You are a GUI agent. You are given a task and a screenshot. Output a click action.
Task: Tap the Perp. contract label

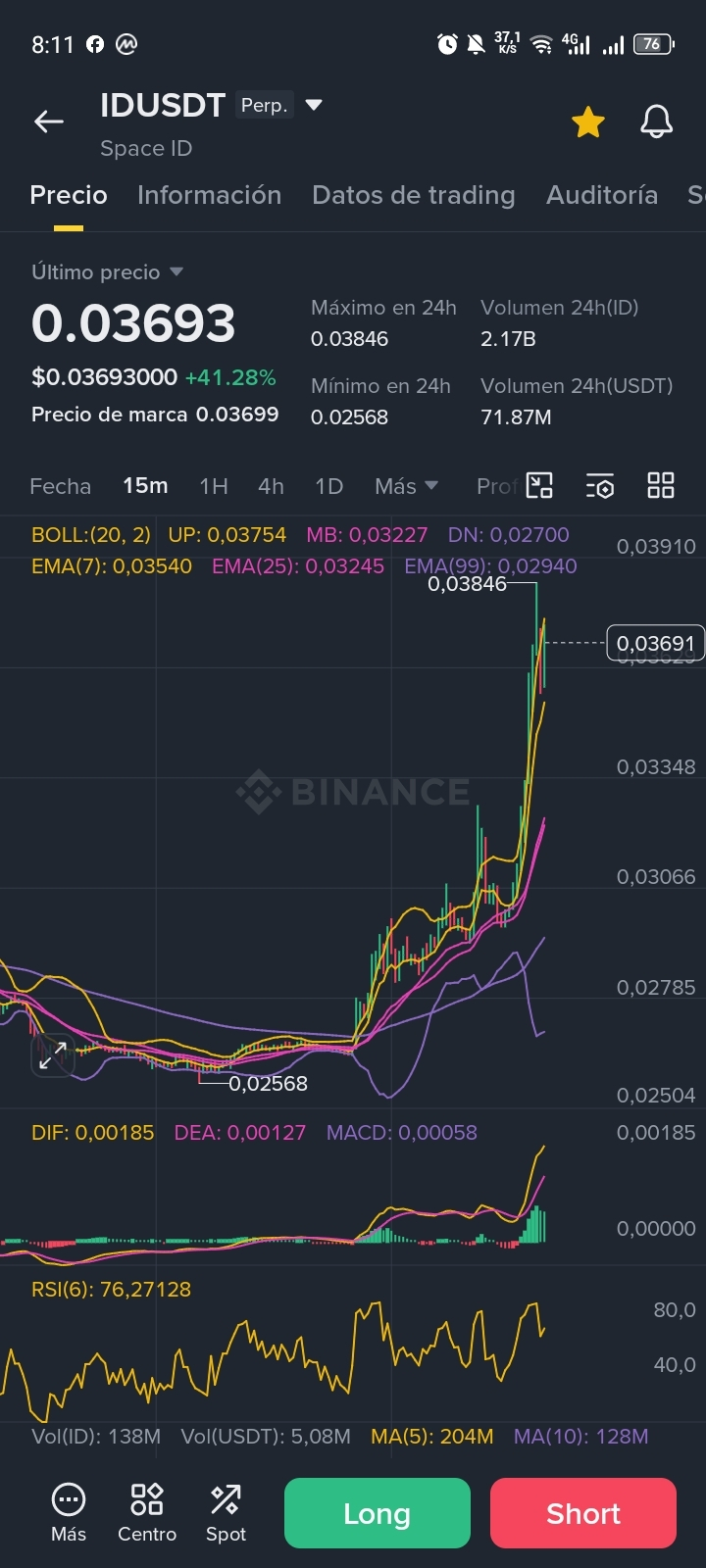click(x=264, y=105)
